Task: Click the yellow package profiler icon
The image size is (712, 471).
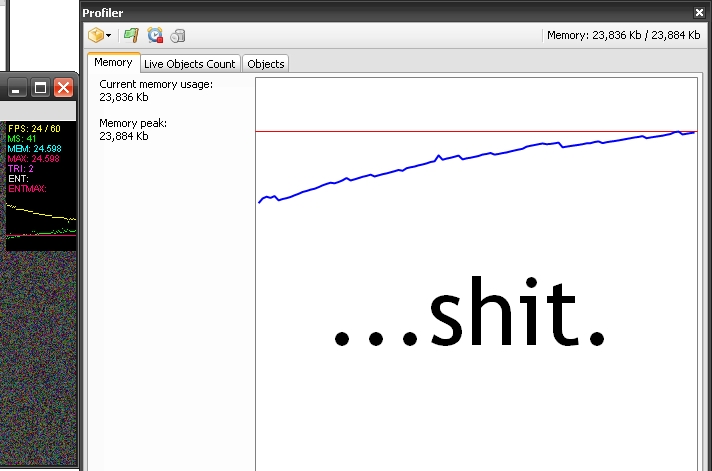Action: pyautogui.click(x=96, y=35)
